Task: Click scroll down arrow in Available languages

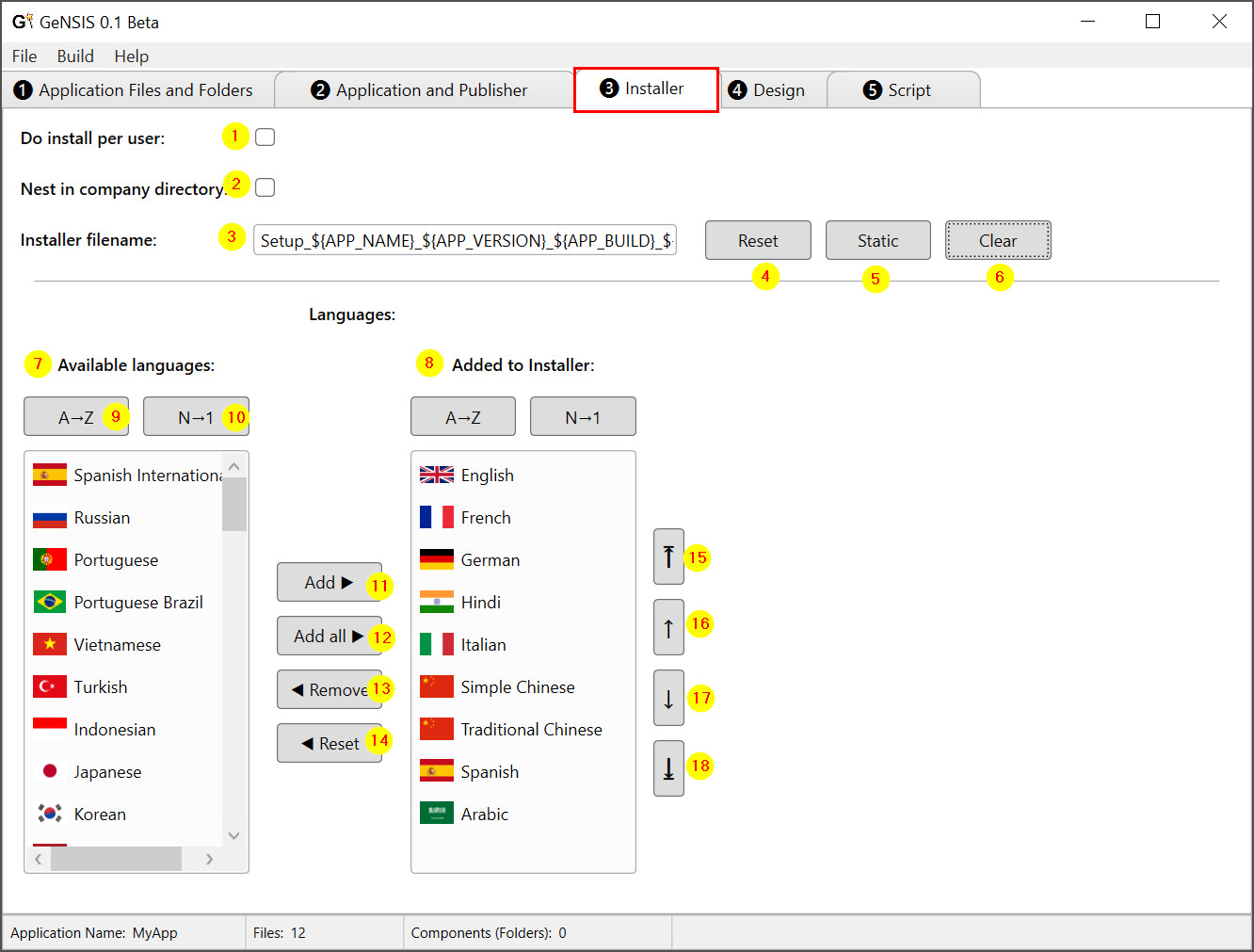Action: (234, 835)
